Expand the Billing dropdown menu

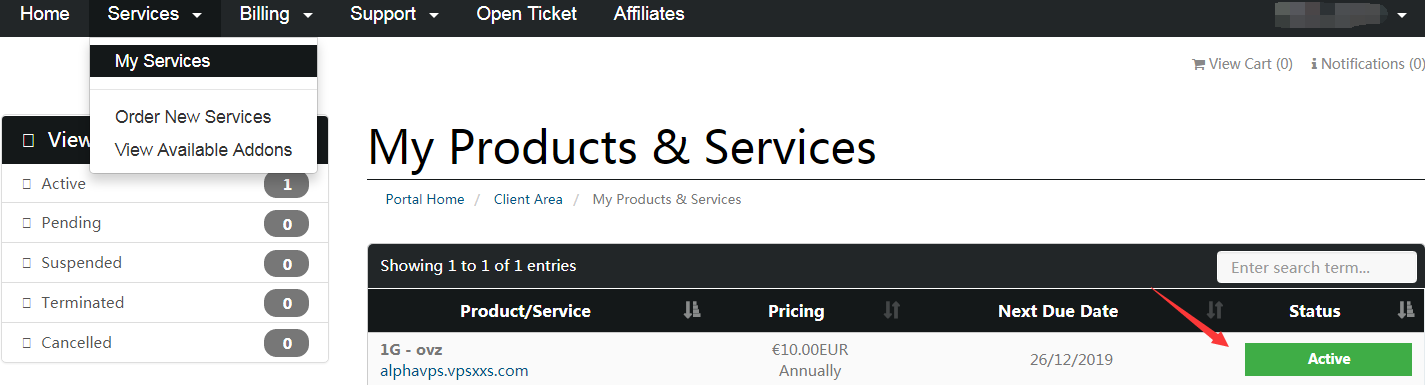tap(276, 14)
